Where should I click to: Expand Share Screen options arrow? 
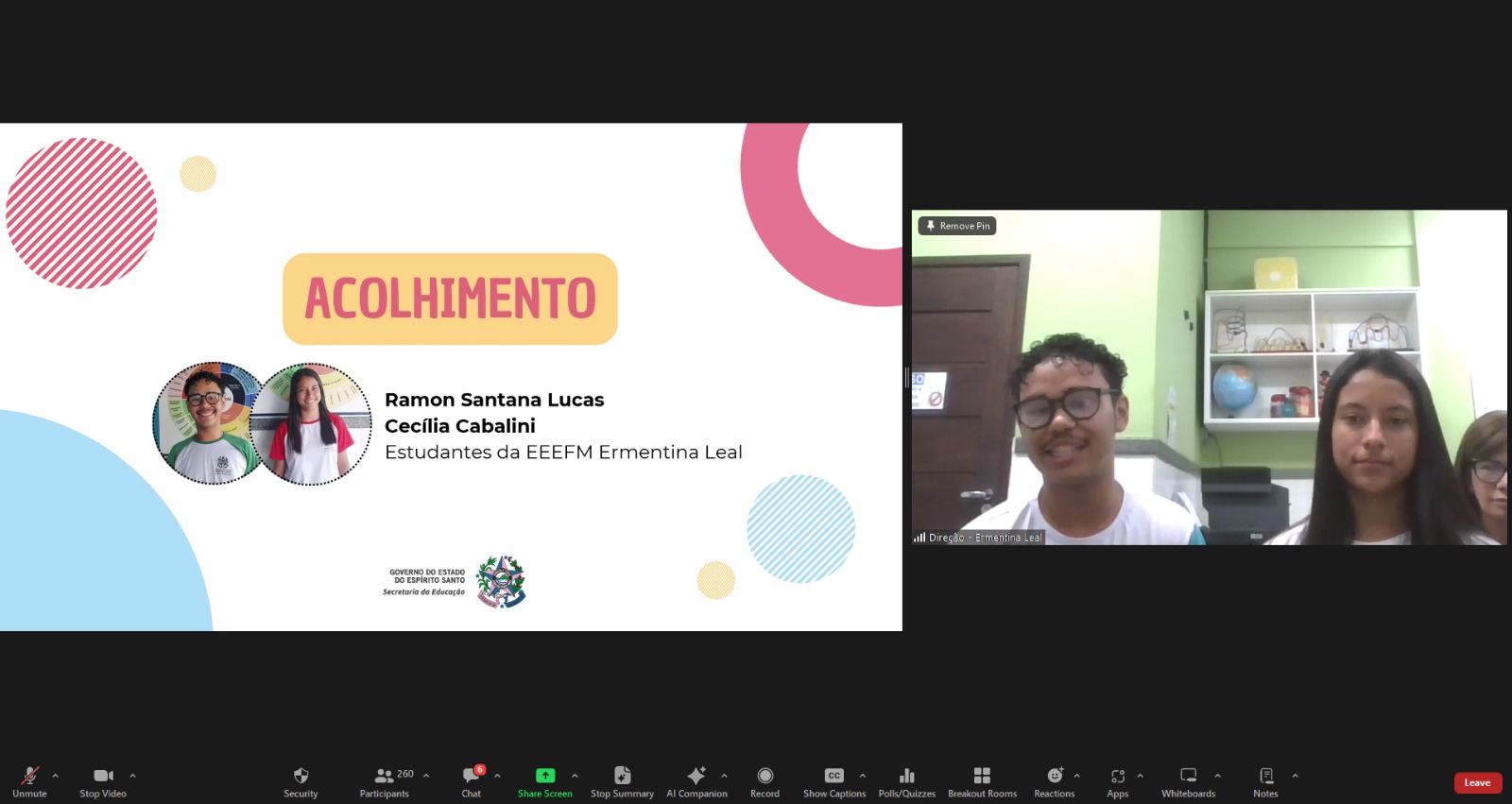tap(575, 776)
